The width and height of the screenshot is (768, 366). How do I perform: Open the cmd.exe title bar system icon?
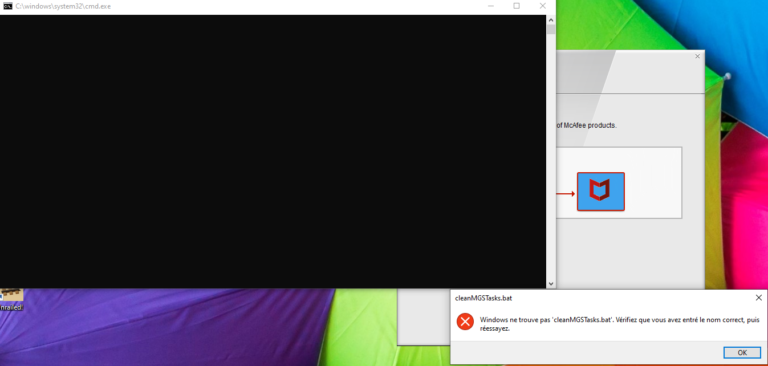pyautogui.click(x=7, y=6)
